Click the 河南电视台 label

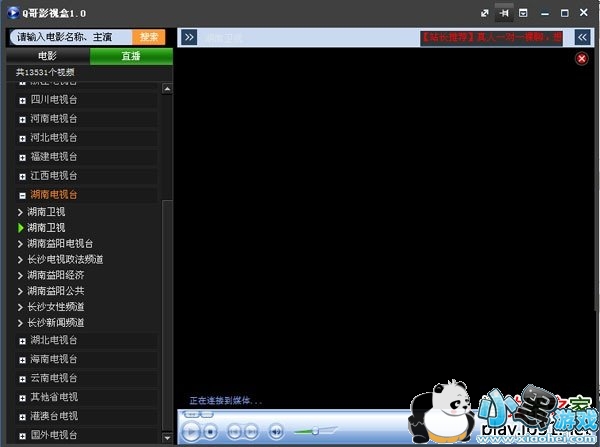[x=54, y=119]
